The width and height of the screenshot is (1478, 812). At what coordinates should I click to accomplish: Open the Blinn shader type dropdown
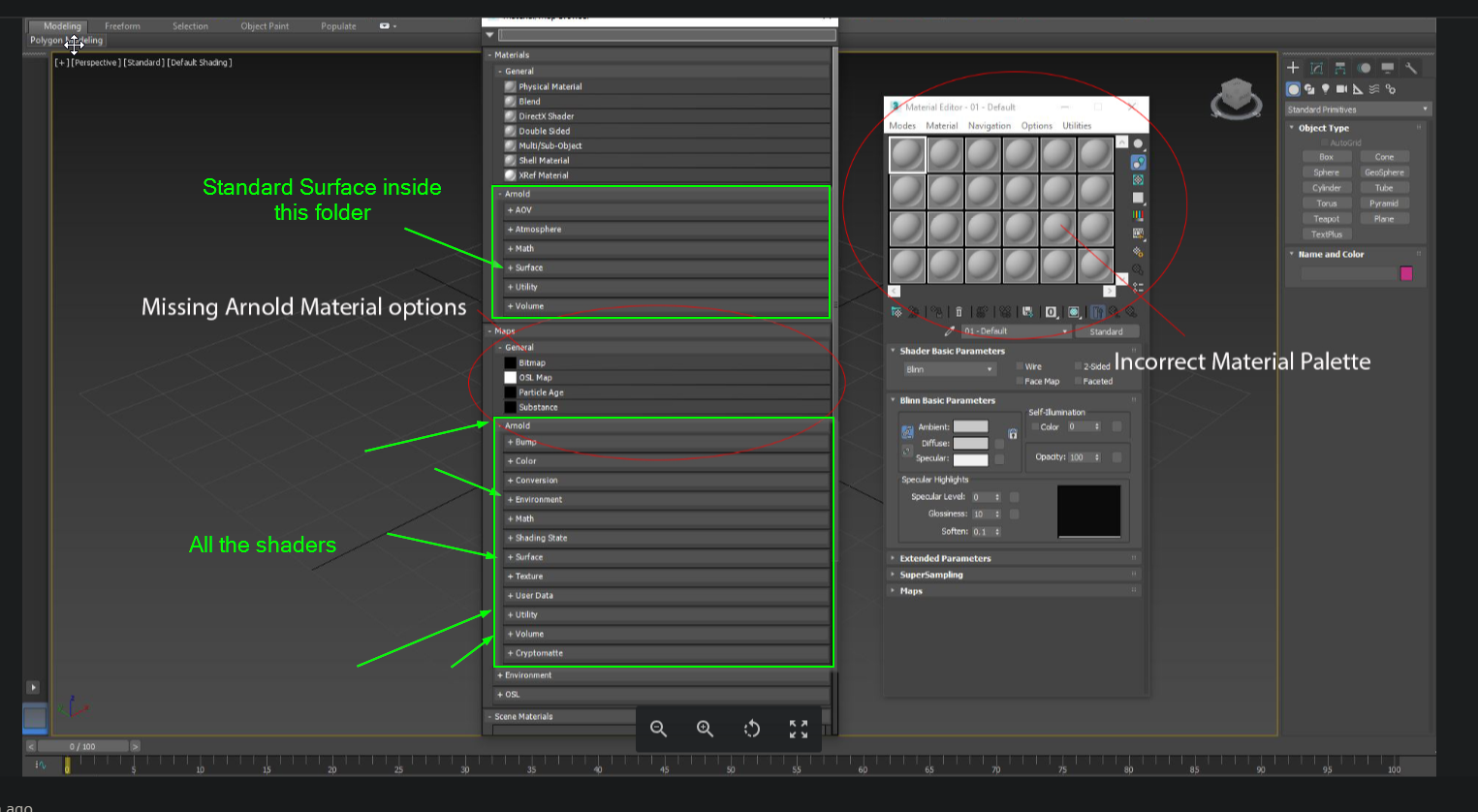[949, 369]
